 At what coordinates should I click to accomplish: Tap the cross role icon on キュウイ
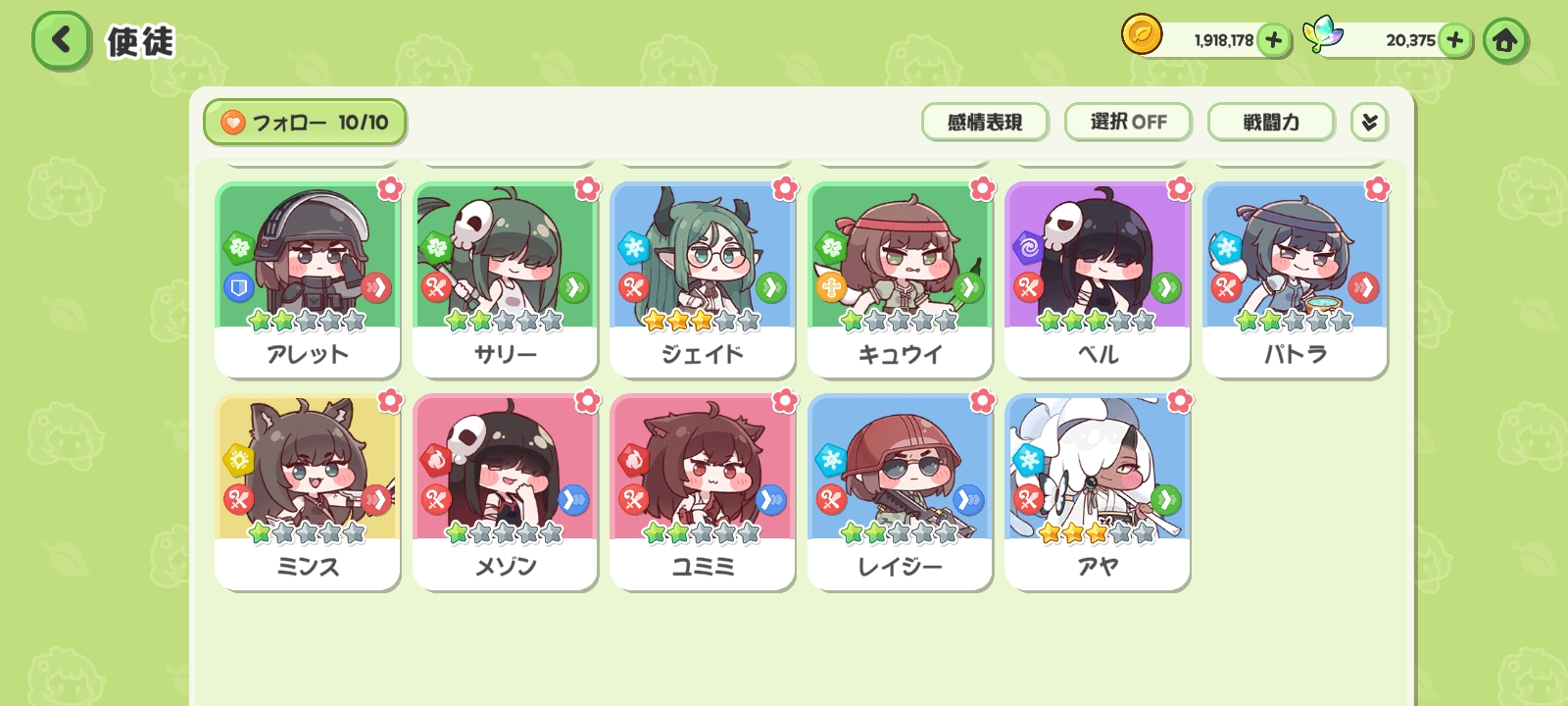coord(831,287)
